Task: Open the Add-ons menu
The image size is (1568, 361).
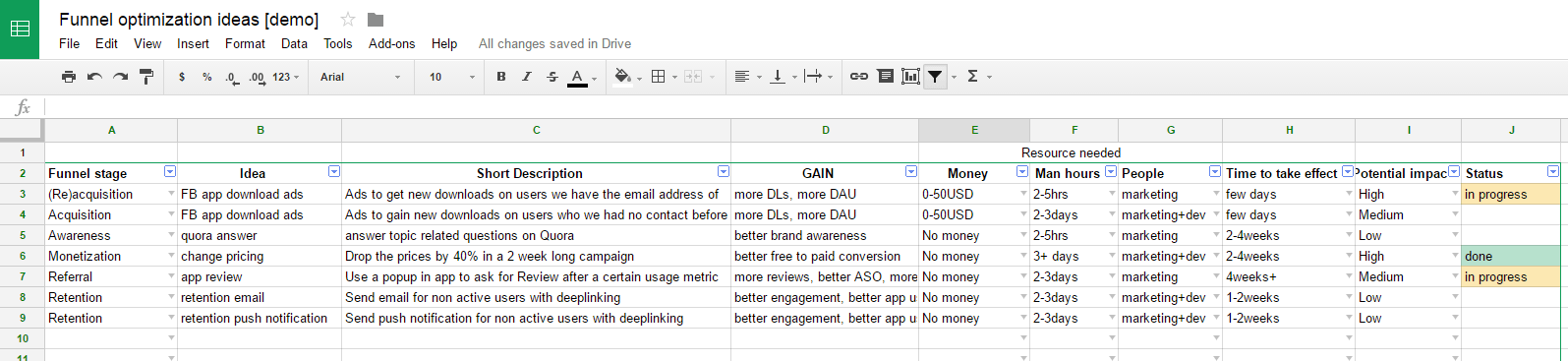Action: pyautogui.click(x=391, y=43)
